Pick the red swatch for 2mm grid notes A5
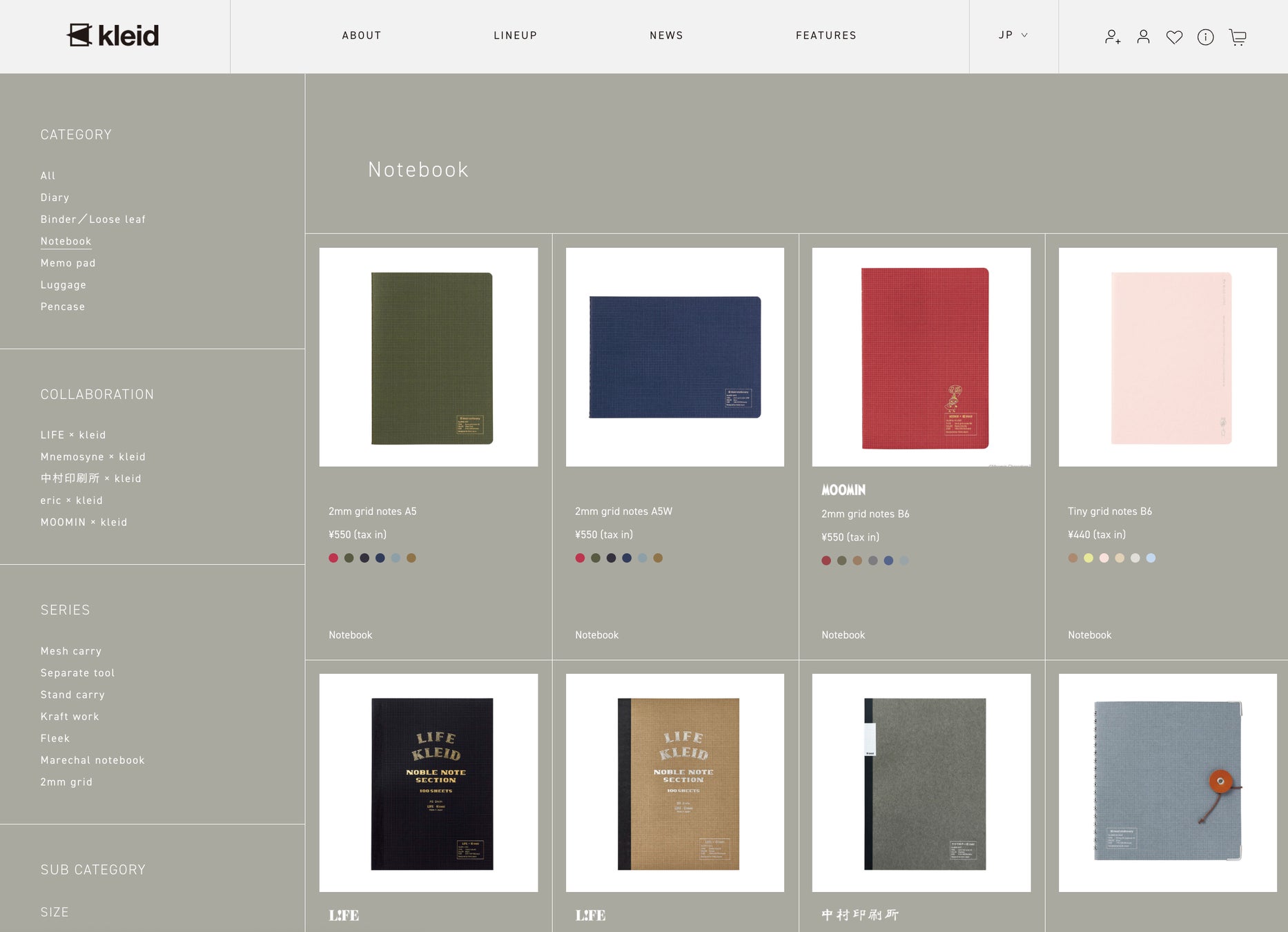This screenshot has height=932, width=1288. [333, 558]
